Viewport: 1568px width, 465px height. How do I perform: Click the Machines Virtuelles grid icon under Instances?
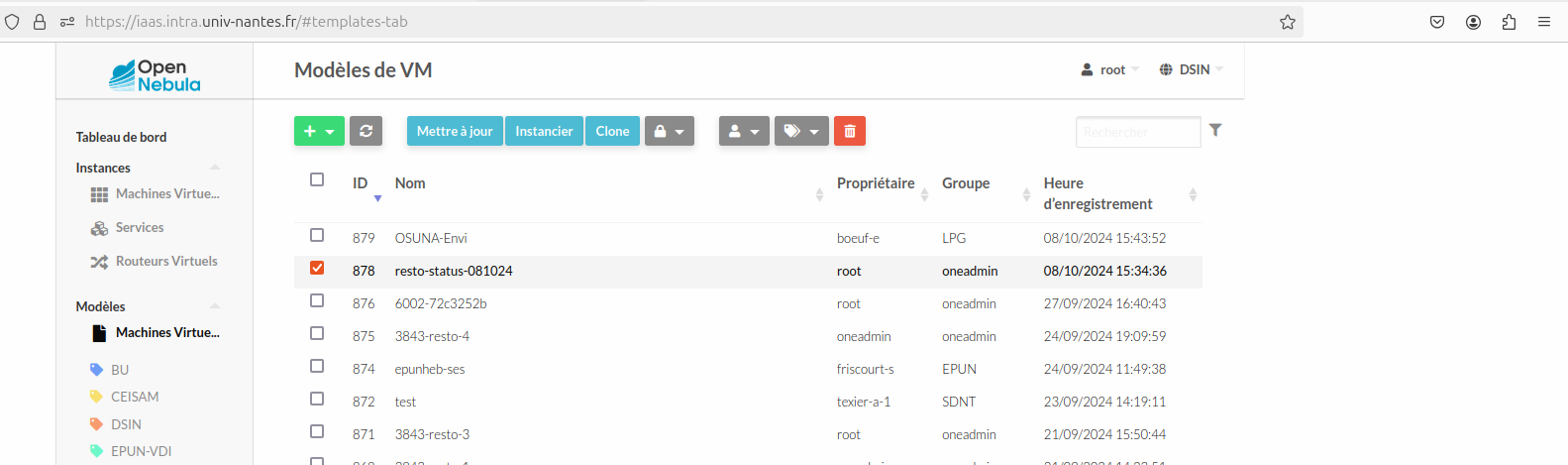(99, 194)
